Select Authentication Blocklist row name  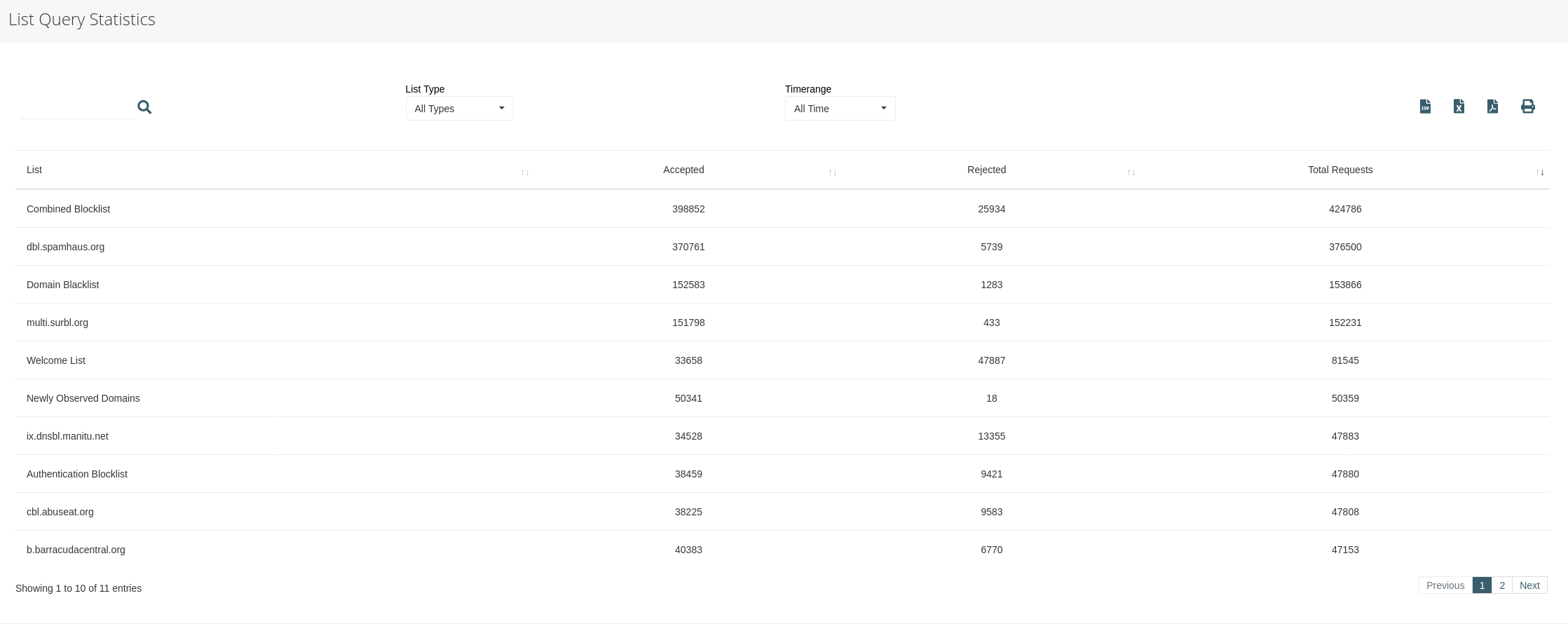[x=77, y=474]
